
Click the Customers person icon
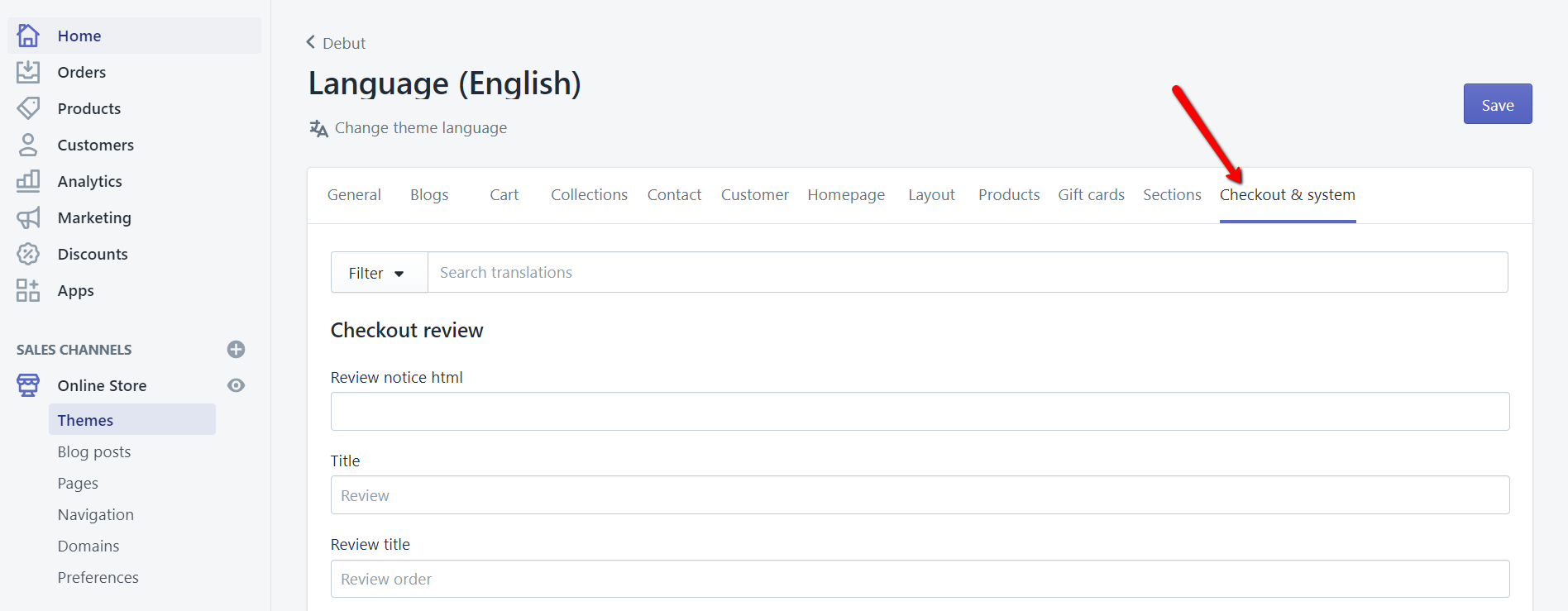[x=28, y=145]
